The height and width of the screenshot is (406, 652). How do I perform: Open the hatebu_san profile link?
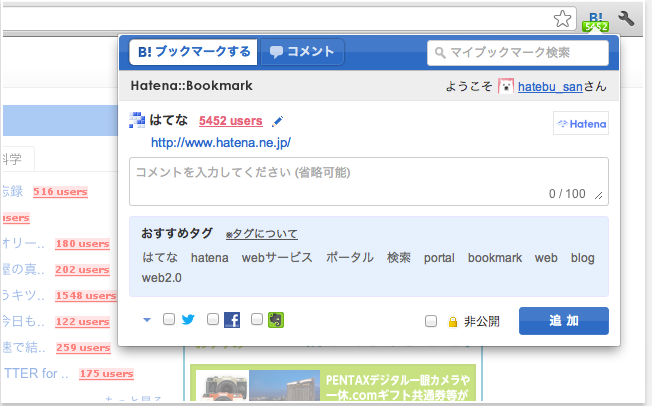click(x=550, y=87)
